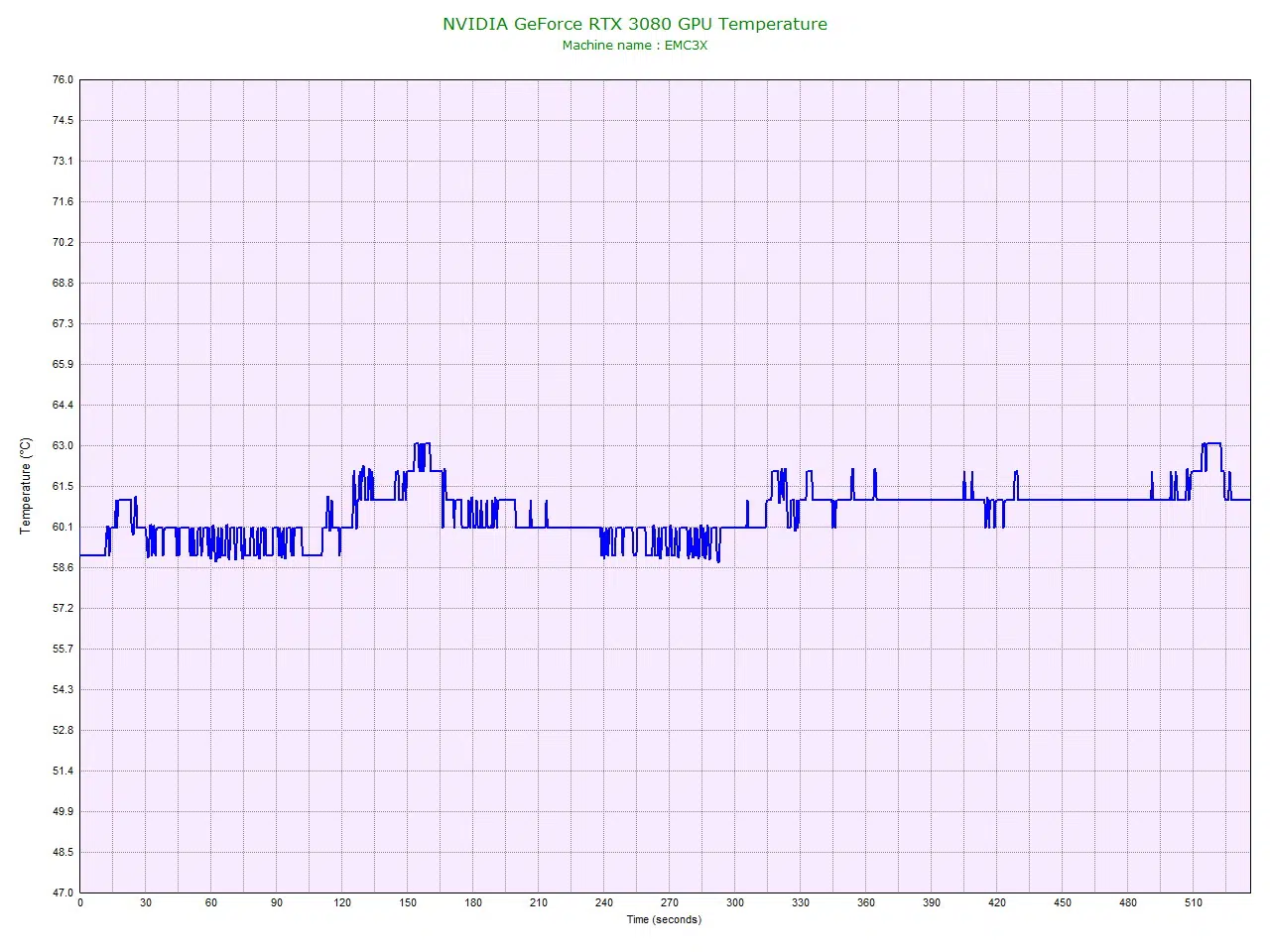Click the 90 seconds time axis tick
Screen dimensions: 1270x952
coord(277,902)
